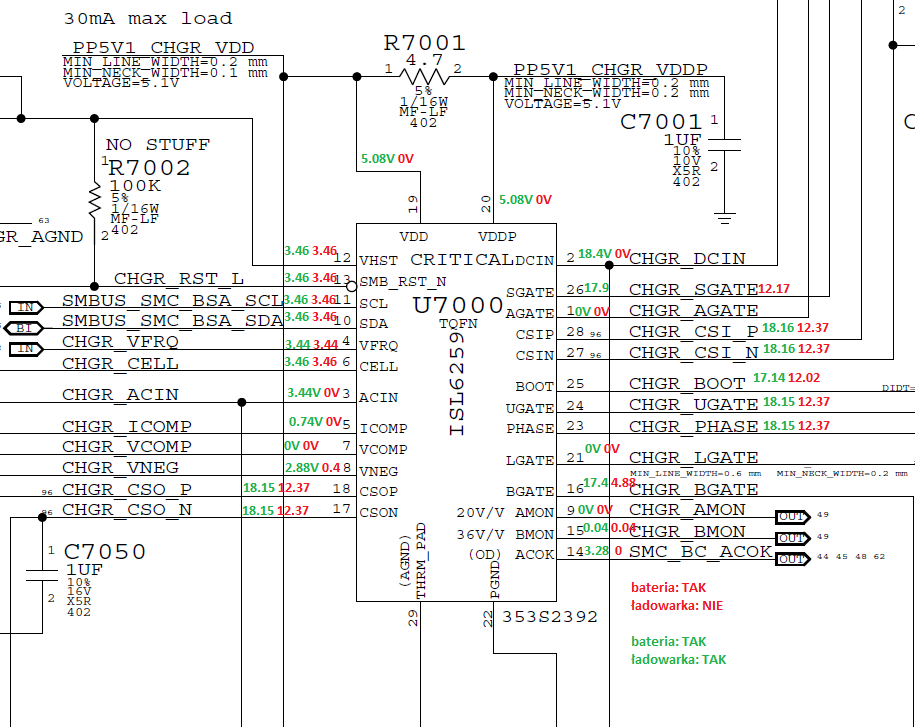Click the OUT port of CHGR_AMON
This screenshot has width=915, height=727.
[793, 516]
